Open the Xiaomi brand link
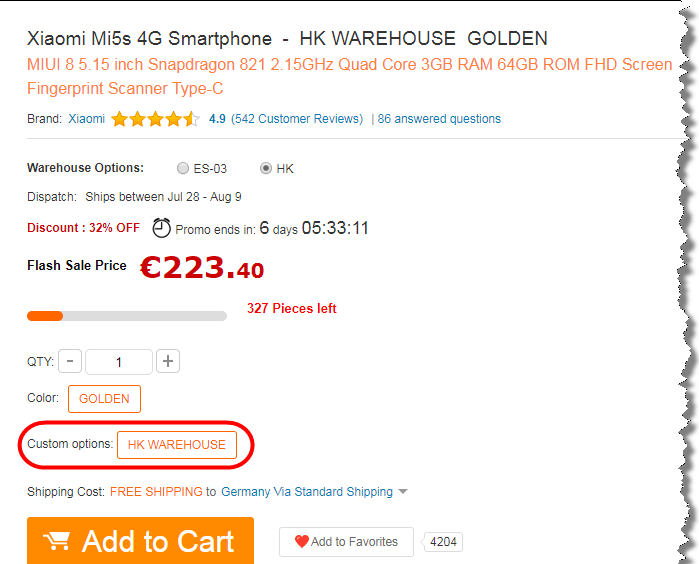The image size is (699, 564). (x=86, y=119)
